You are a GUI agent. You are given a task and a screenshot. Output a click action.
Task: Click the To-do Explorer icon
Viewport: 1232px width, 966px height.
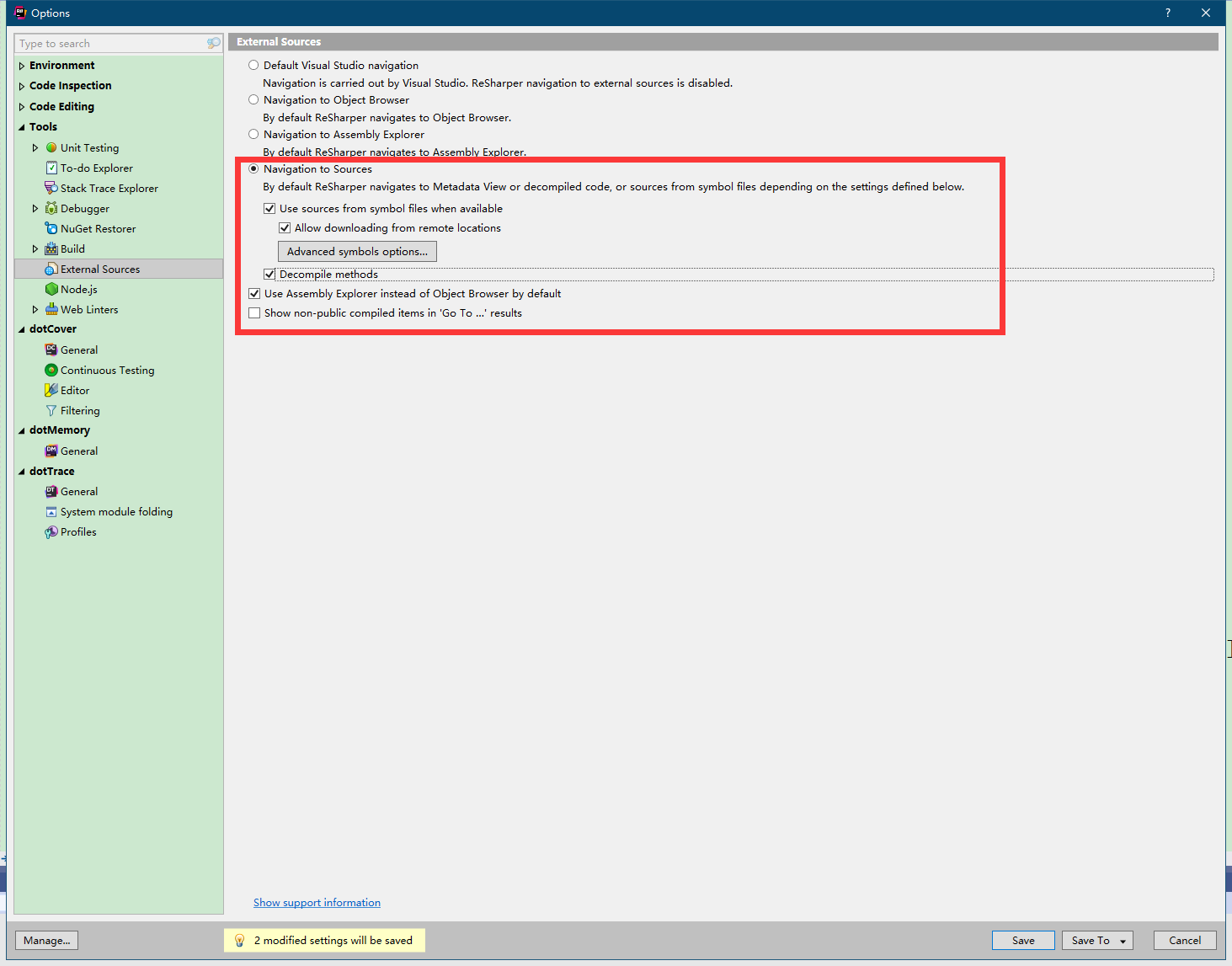click(x=51, y=168)
